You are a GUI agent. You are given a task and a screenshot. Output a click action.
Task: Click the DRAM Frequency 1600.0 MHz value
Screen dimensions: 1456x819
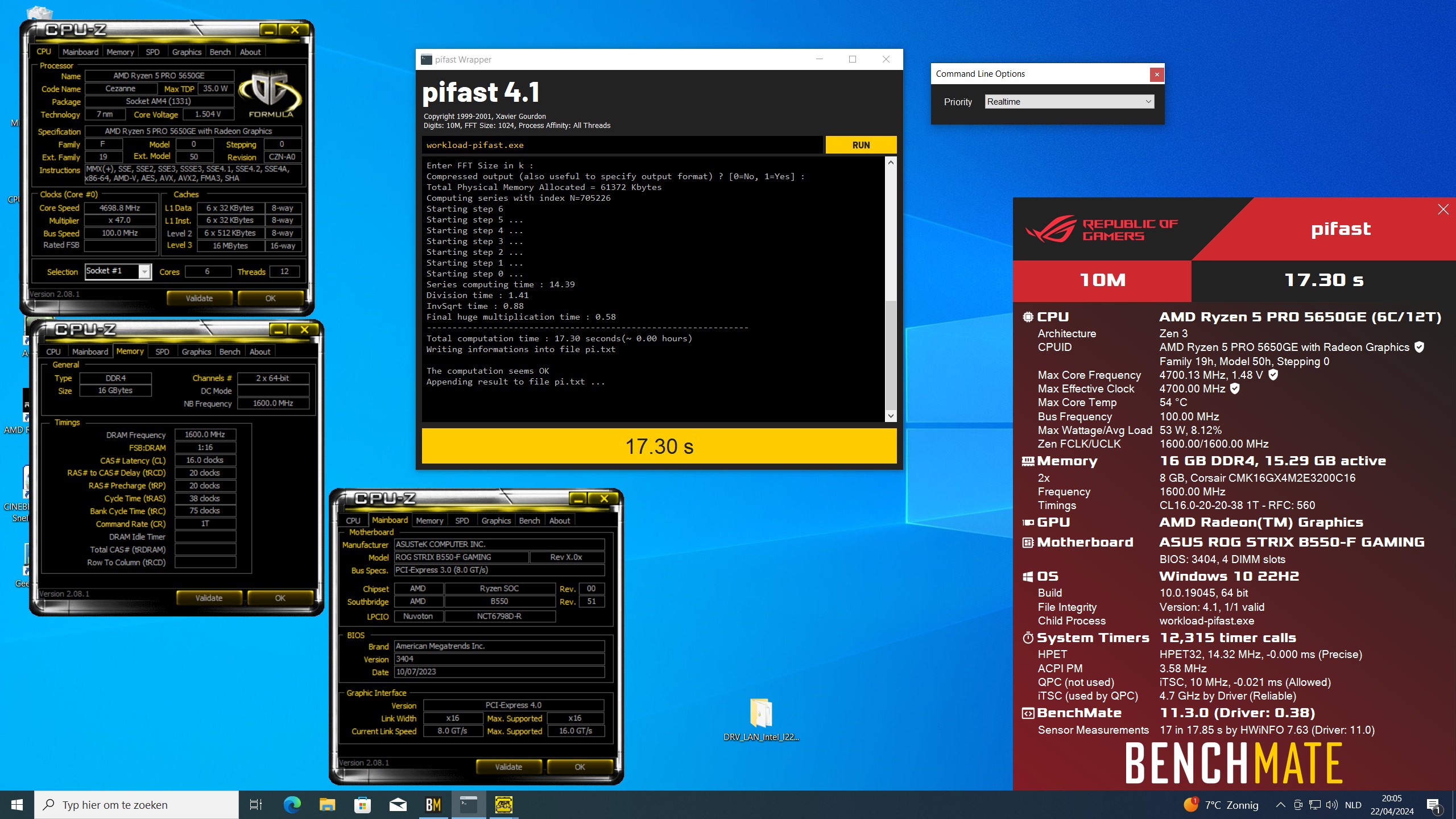(x=205, y=435)
